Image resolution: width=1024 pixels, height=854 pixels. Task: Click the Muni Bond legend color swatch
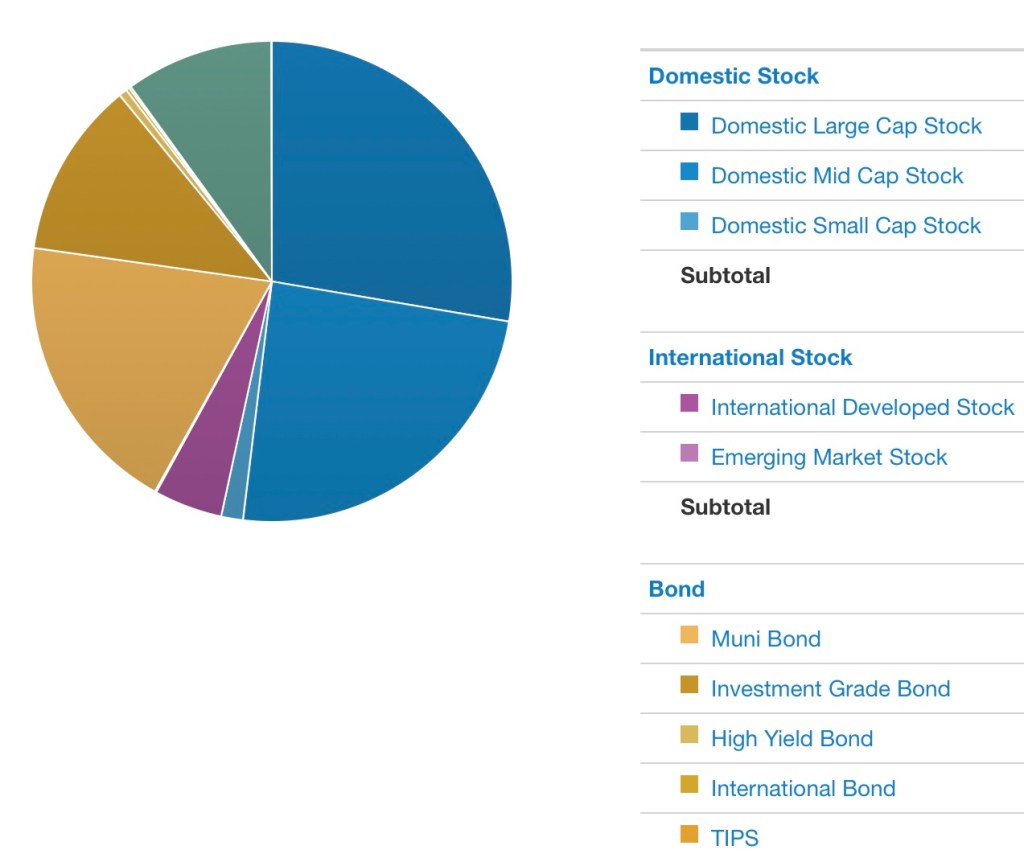pos(689,636)
